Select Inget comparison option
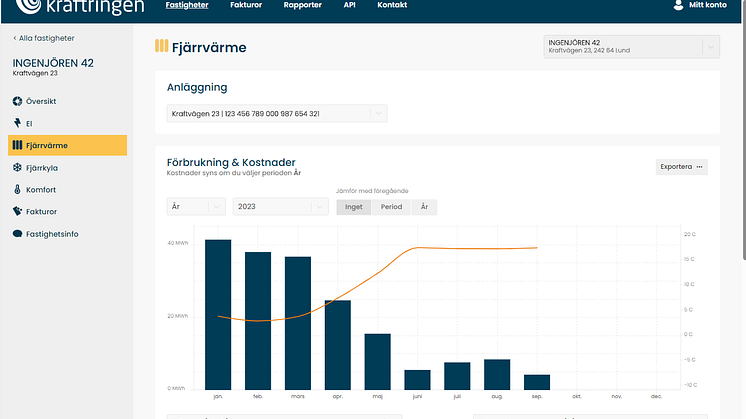This screenshot has height=419, width=746. point(353,207)
